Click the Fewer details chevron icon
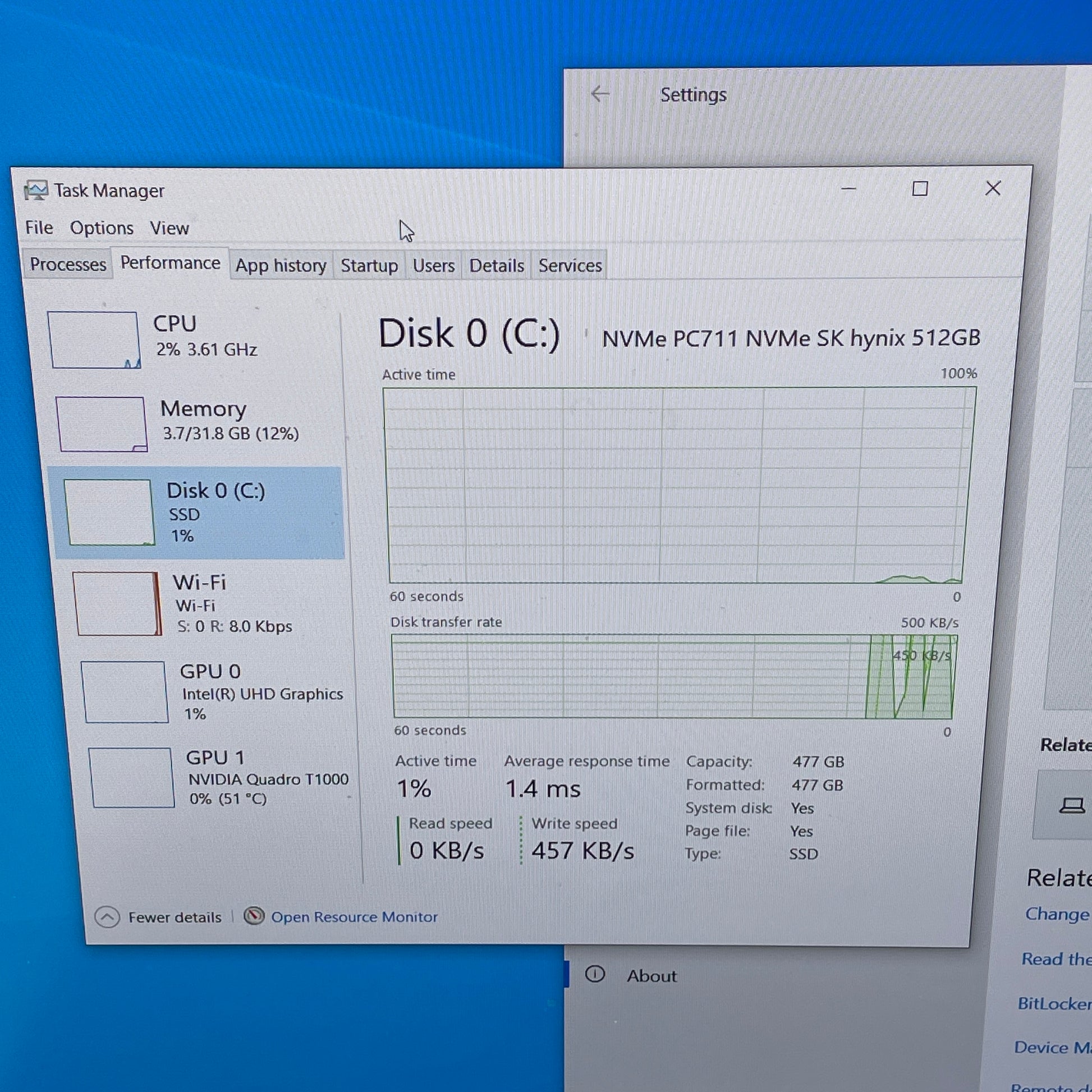The width and height of the screenshot is (1092, 1092). pos(107,917)
